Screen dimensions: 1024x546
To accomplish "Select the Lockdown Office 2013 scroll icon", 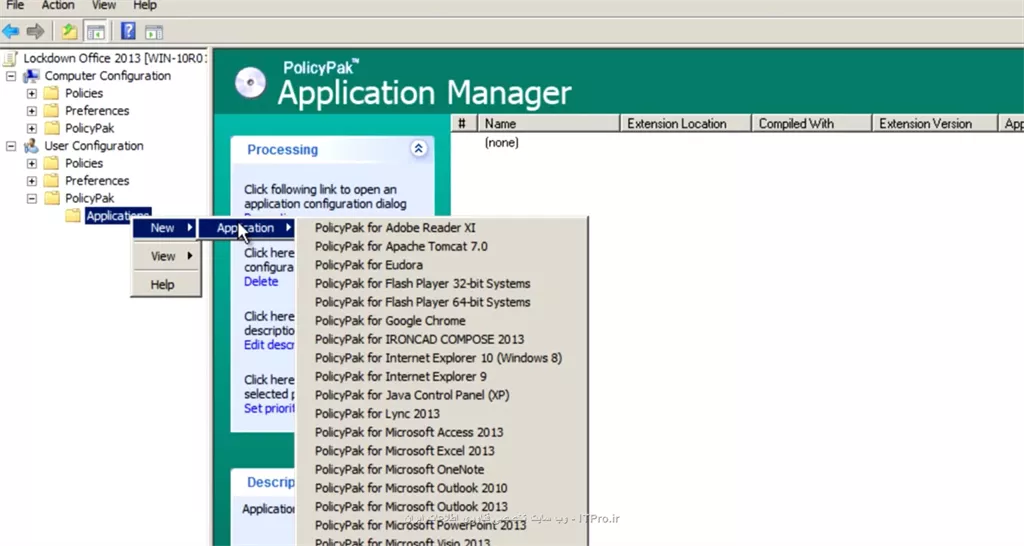I will [x=10, y=59].
